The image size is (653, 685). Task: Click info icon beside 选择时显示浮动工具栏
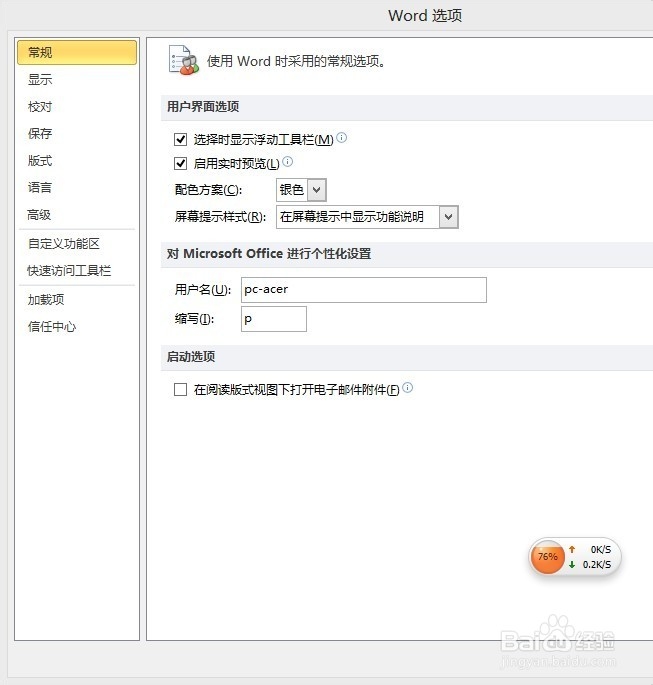[x=342, y=138]
